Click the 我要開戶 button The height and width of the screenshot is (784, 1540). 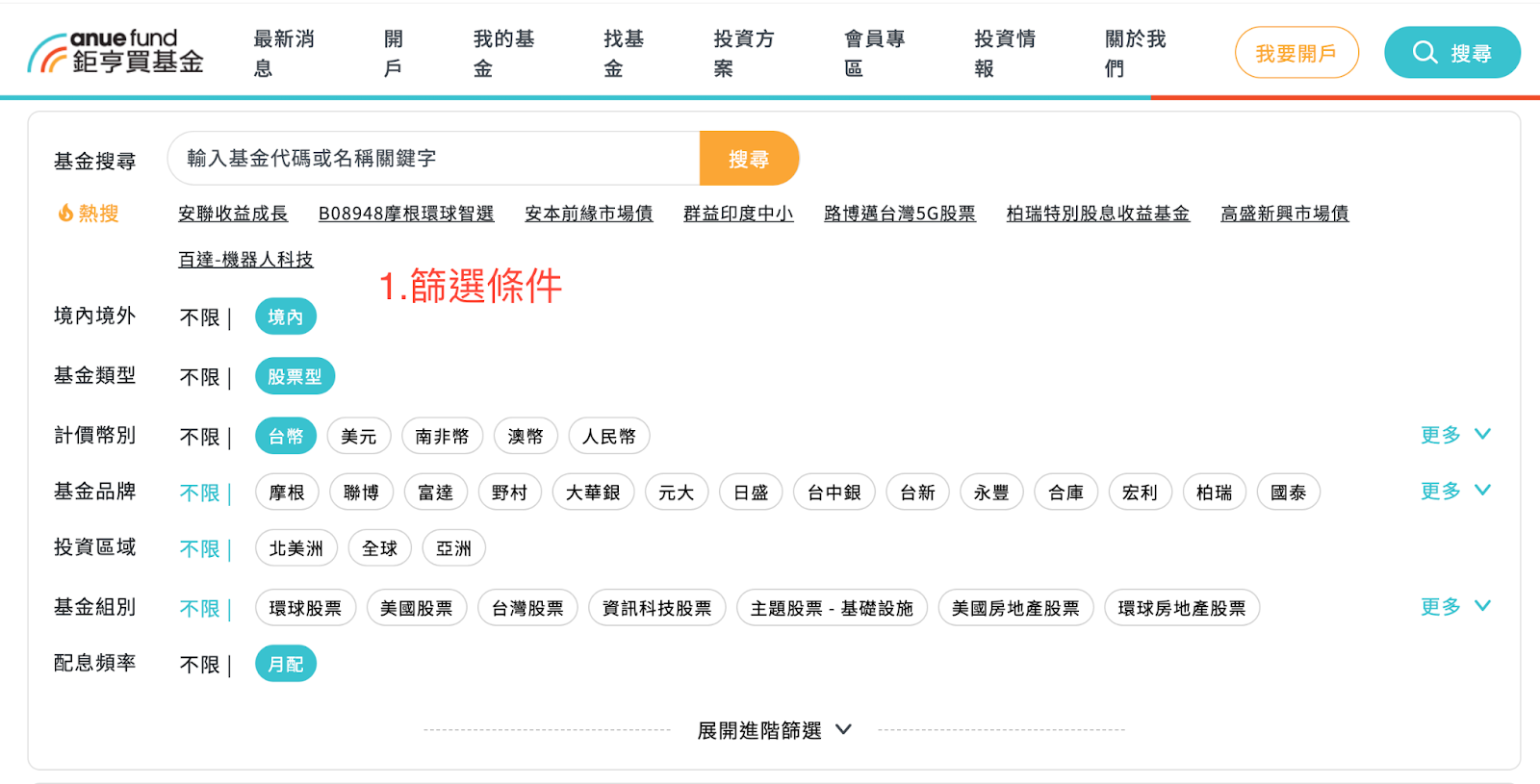point(1296,53)
